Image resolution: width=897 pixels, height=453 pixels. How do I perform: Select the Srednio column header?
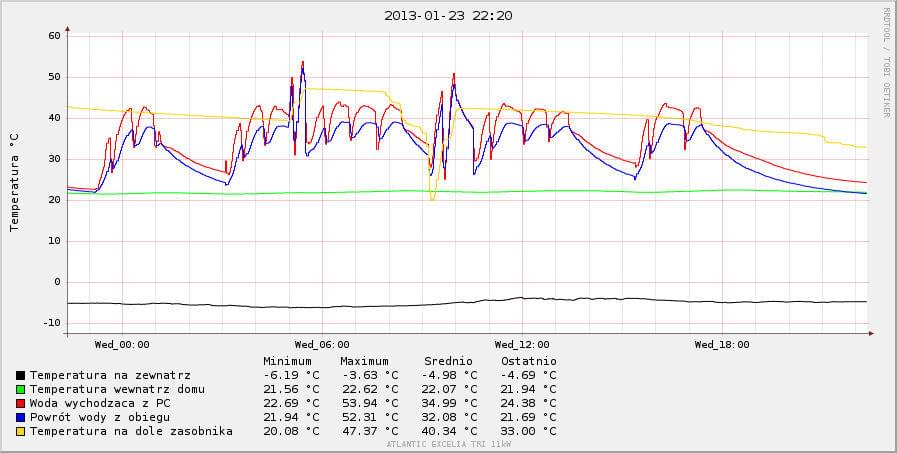point(447,361)
